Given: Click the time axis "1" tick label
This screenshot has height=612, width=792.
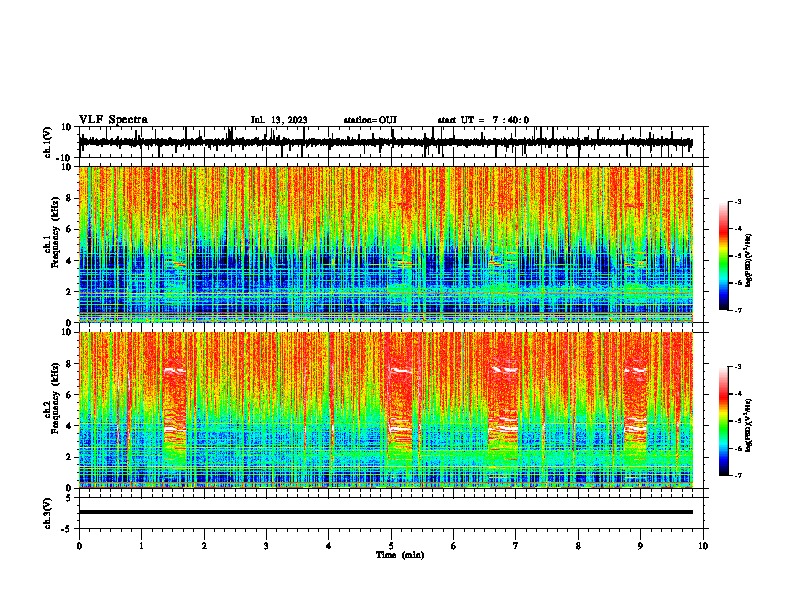Looking at the screenshot, I should (141, 546).
